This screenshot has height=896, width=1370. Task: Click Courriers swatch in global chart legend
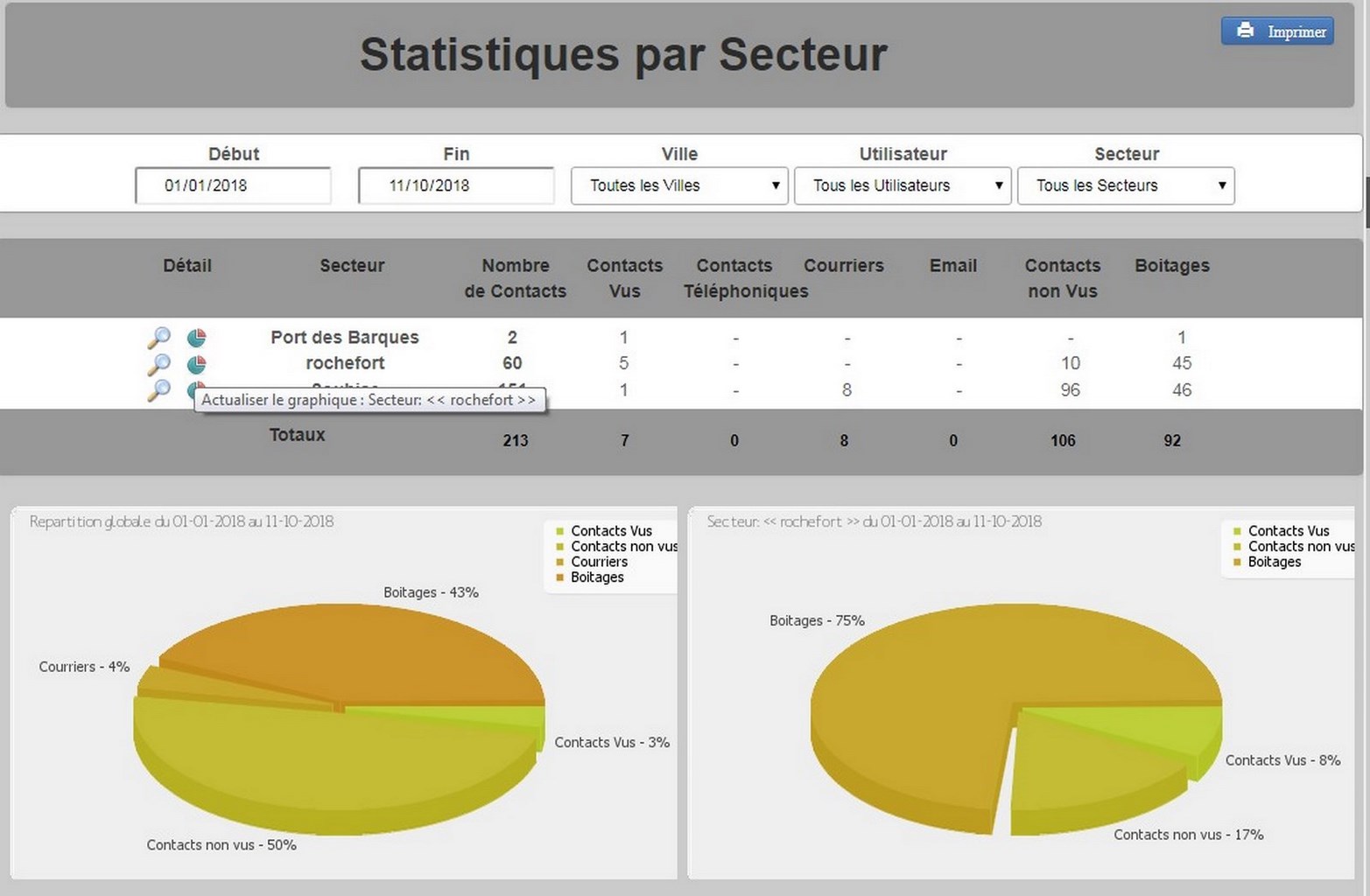pos(560,562)
